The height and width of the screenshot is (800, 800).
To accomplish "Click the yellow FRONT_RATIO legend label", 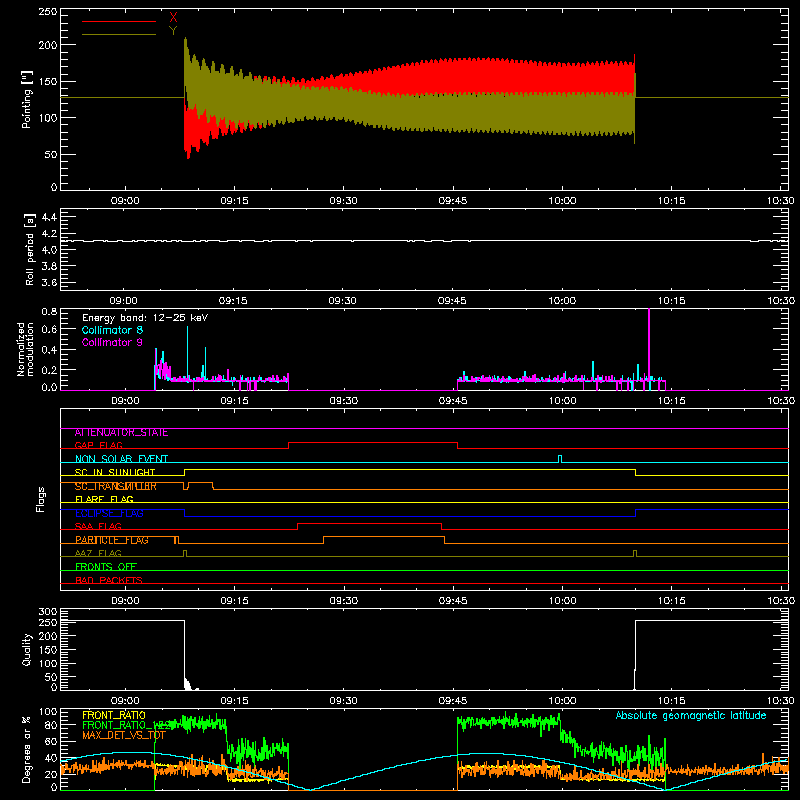I will tap(114, 715).
